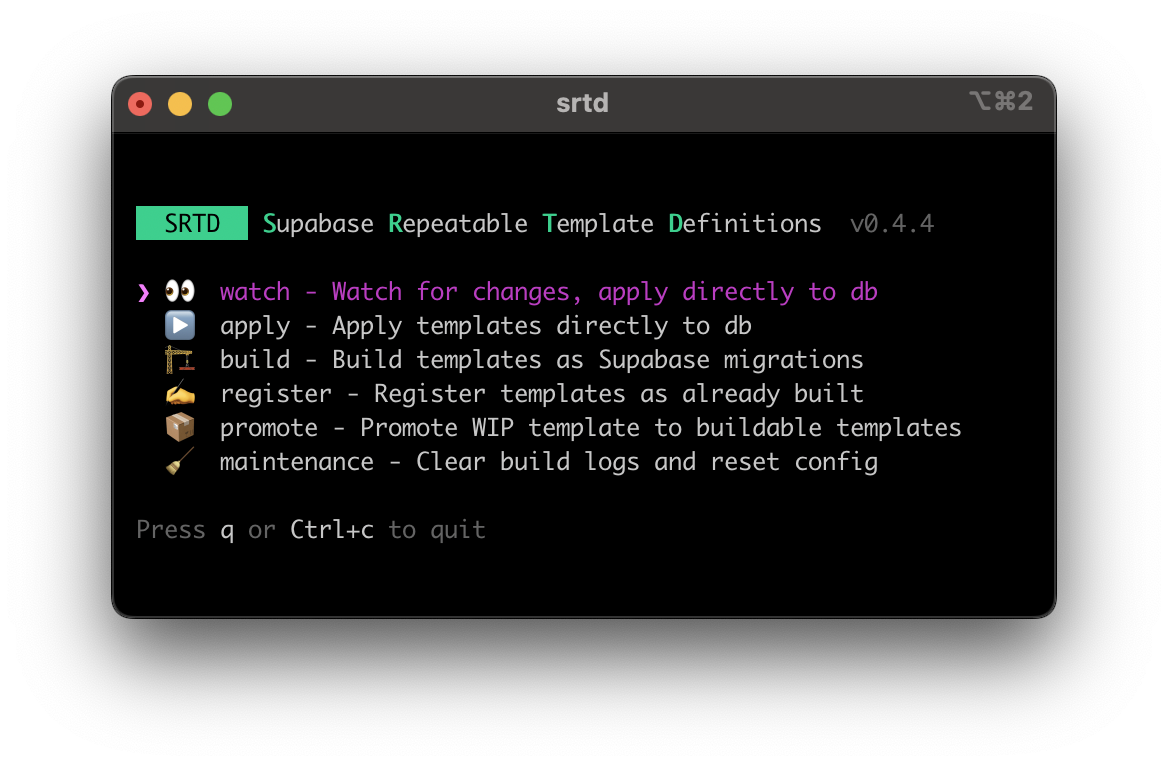Click the green SRTD badge
Image resolution: width=1168 pixels, height=766 pixels.
191,223
